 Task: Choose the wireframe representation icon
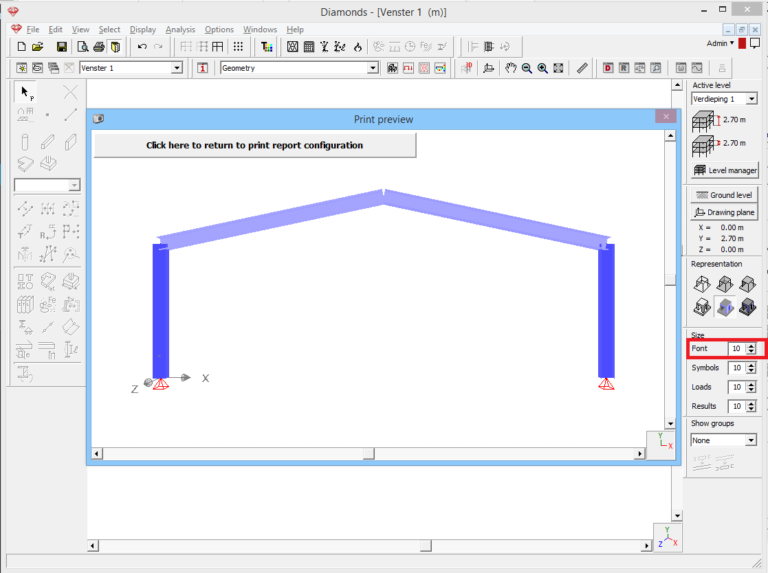pos(702,284)
